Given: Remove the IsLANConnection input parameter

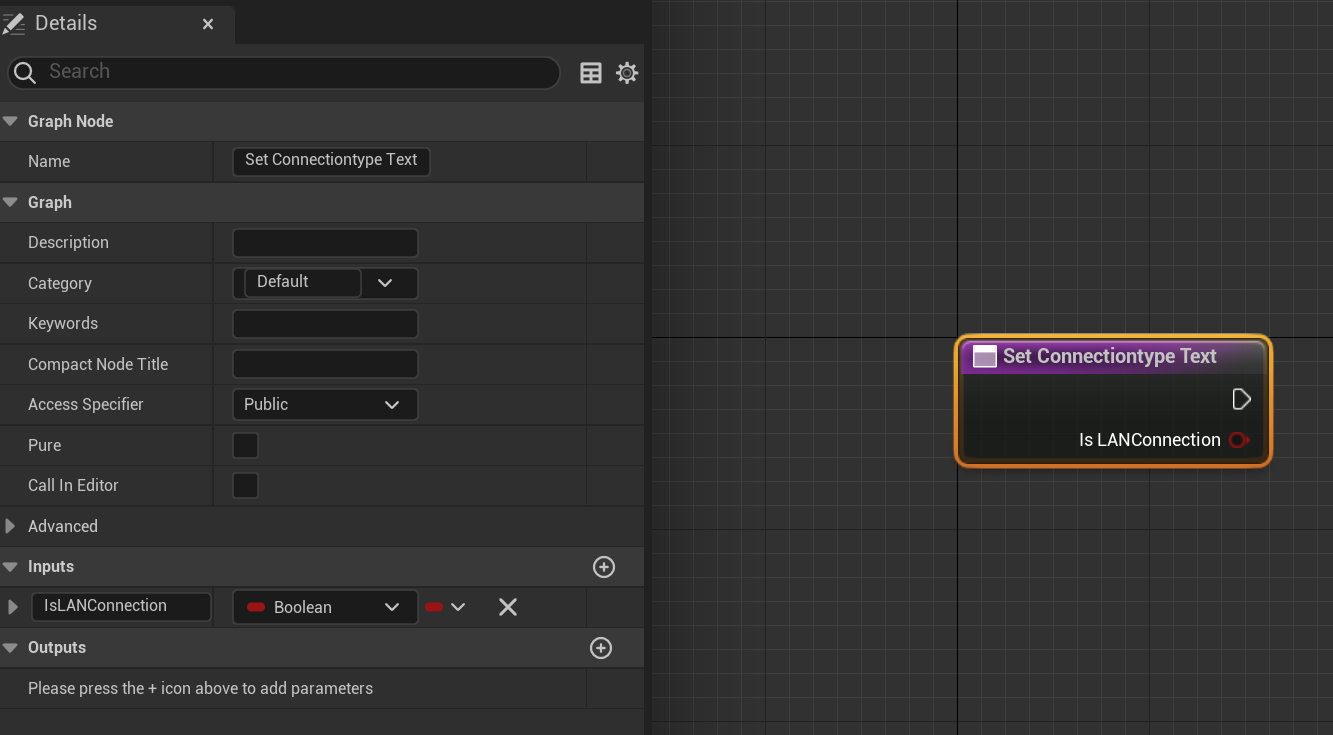Looking at the screenshot, I should [508, 607].
